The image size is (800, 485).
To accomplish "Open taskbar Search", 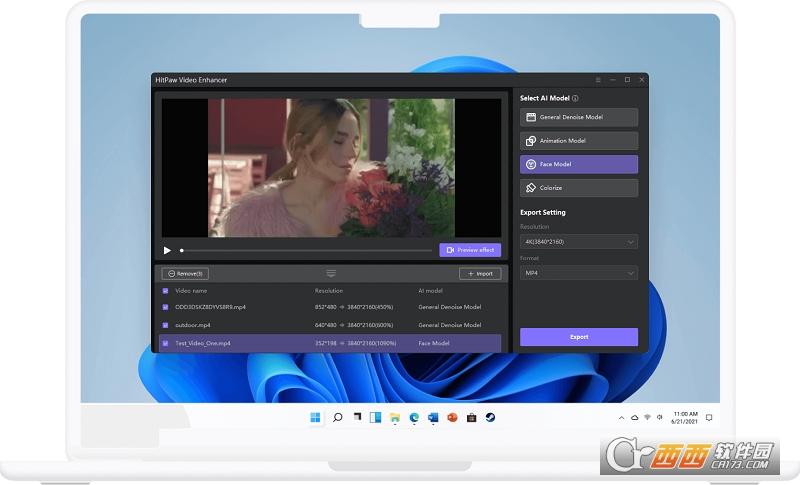I will coord(337,418).
